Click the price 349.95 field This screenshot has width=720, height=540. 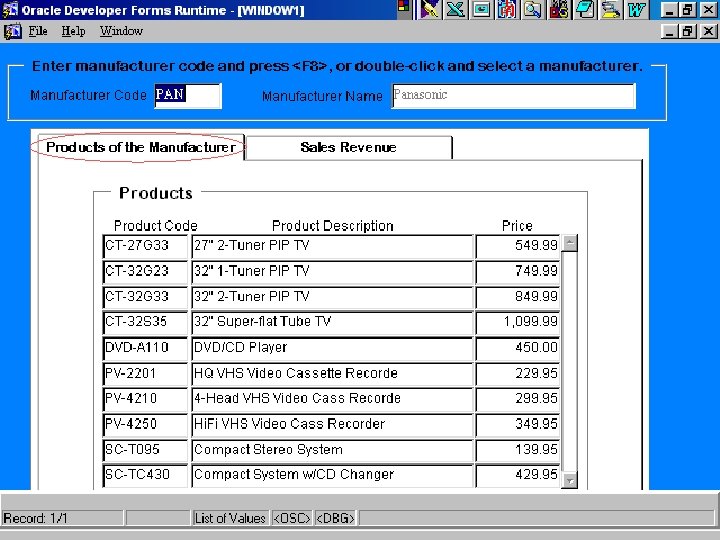(x=518, y=425)
